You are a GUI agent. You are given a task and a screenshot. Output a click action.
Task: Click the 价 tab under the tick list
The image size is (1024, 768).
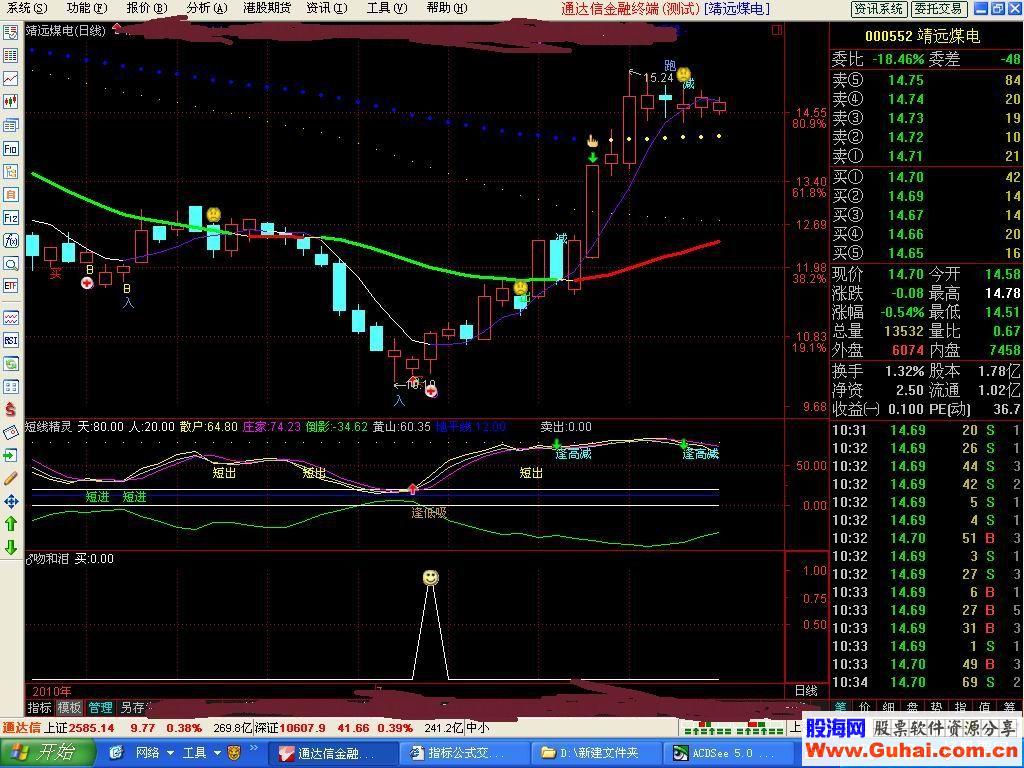click(865, 708)
